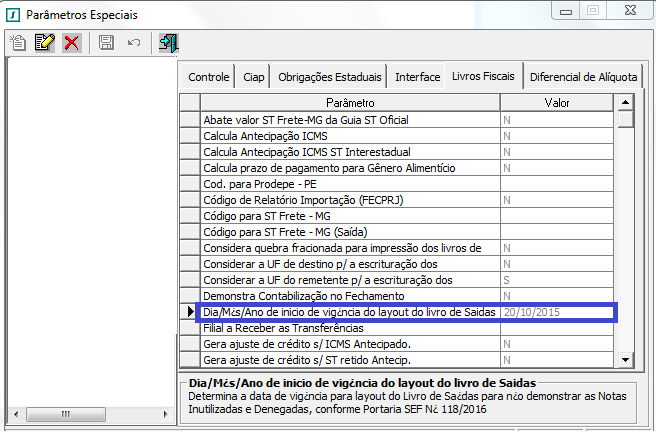
Task: Click the grid top-left corner selector cell
Action: (x=190, y=103)
